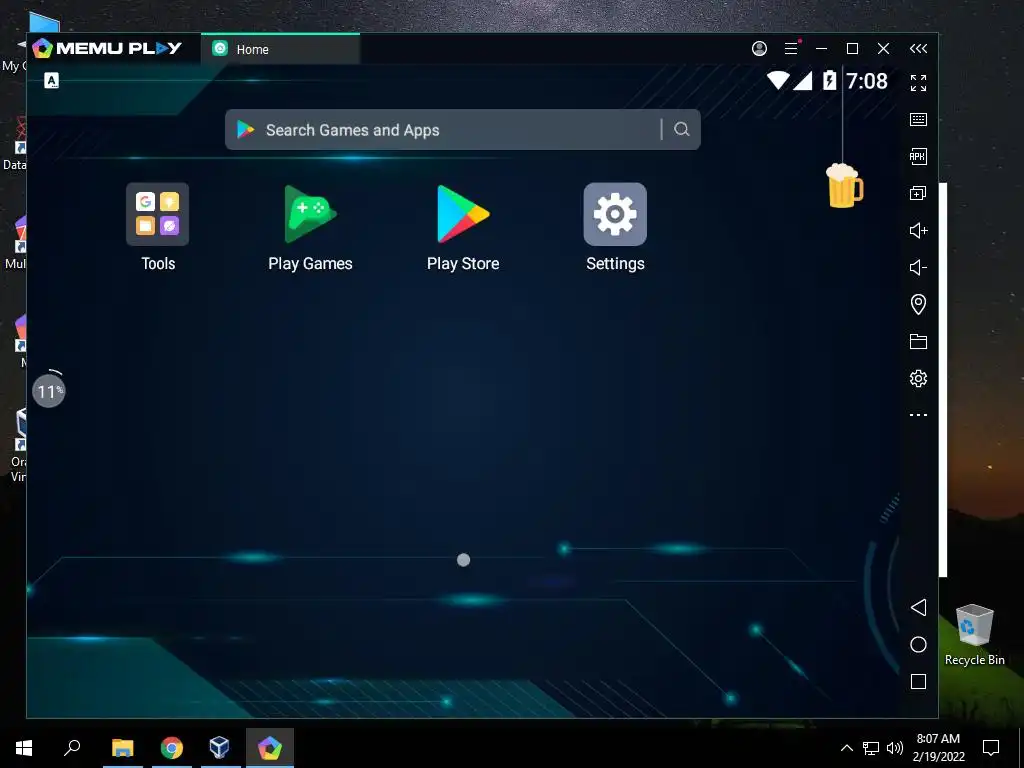Open File Explorer from the taskbar

tap(122, 748)
